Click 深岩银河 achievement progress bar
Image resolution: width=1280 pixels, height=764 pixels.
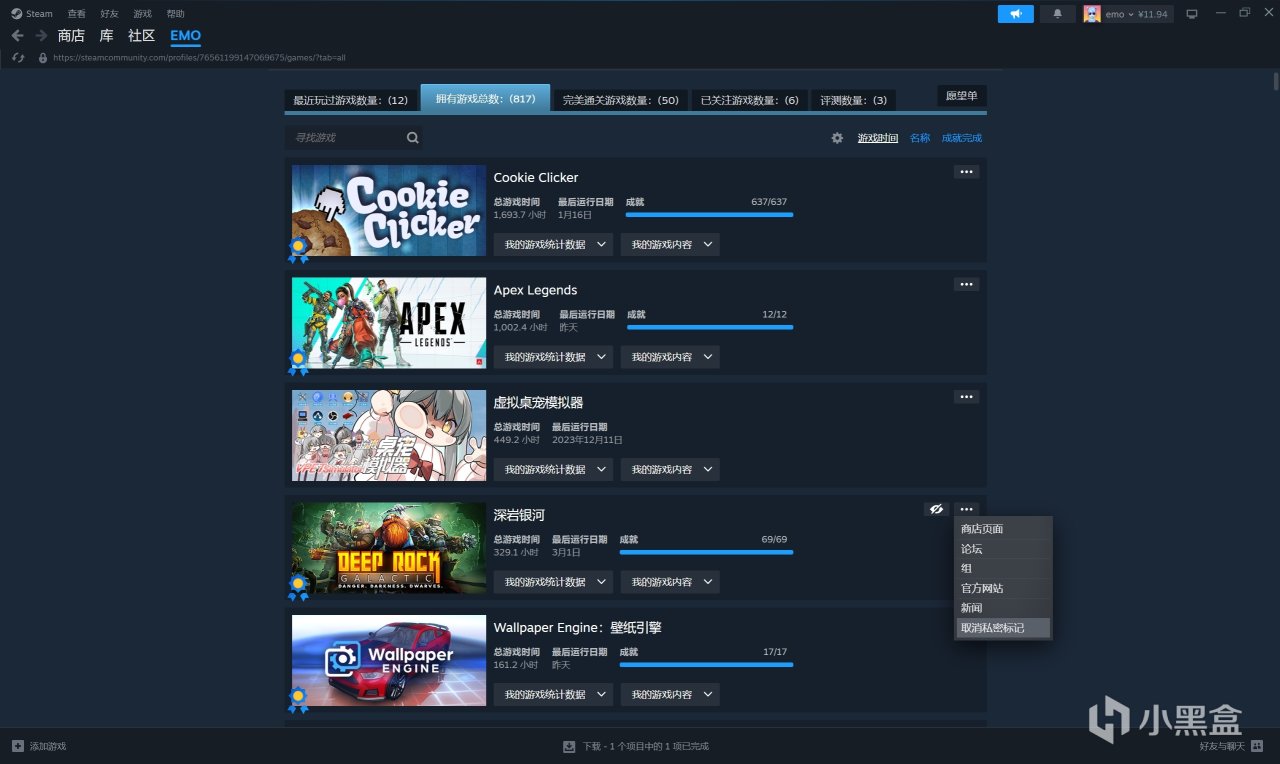click(x=706, y=552)
